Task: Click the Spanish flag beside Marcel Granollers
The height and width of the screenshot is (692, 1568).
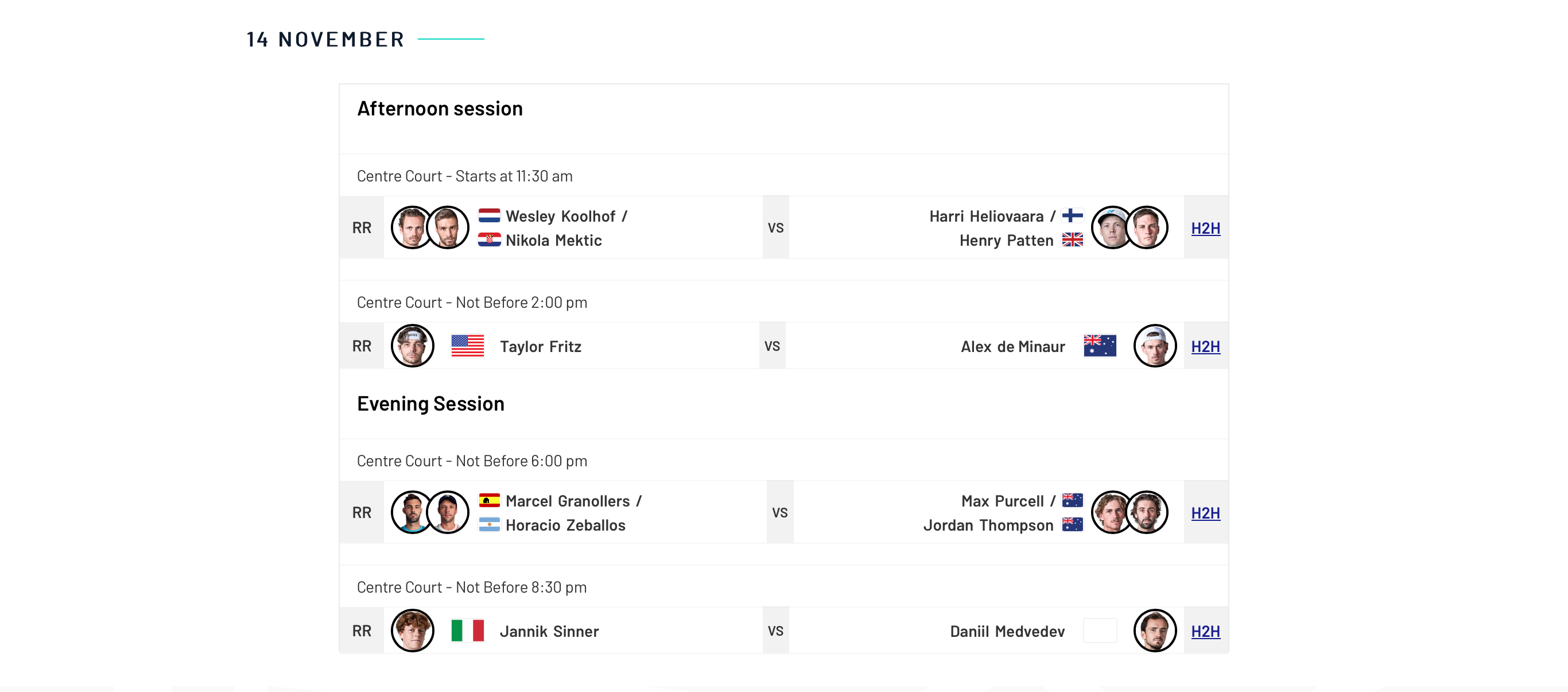Action: 489,501
